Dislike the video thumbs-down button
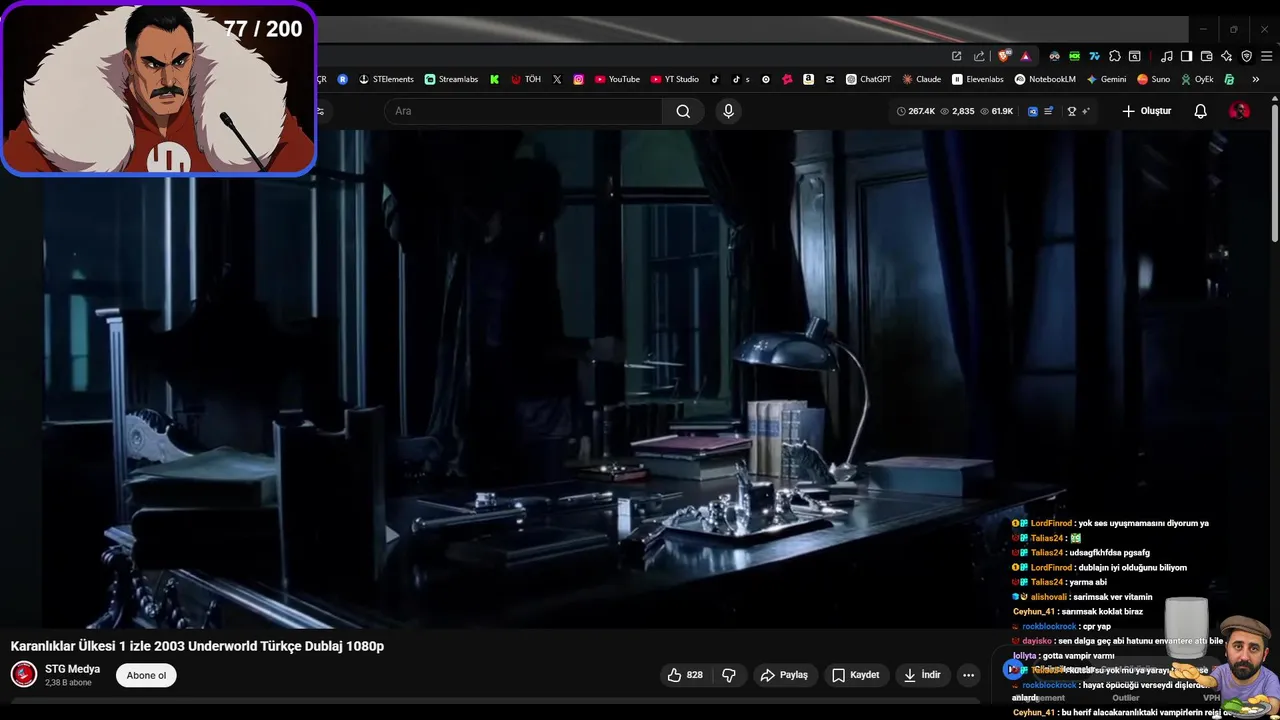The image size is (1280, 720). (729, 675)
